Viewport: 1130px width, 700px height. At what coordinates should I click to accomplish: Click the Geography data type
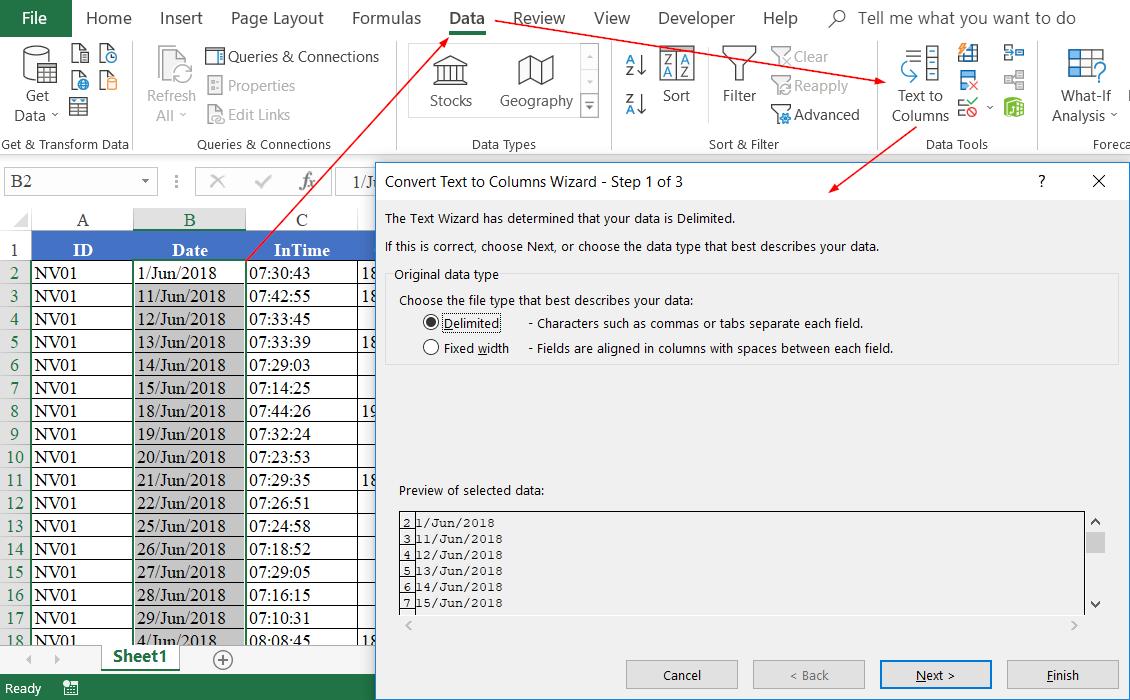click(x=536, y=82)
